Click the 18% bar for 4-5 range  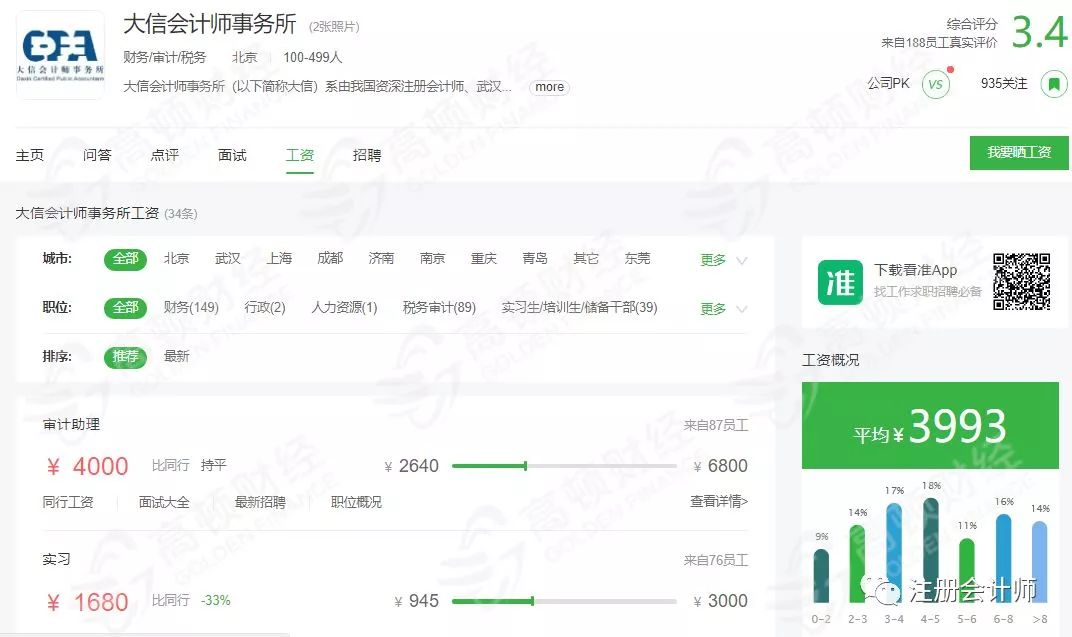(x=930, y=550)
